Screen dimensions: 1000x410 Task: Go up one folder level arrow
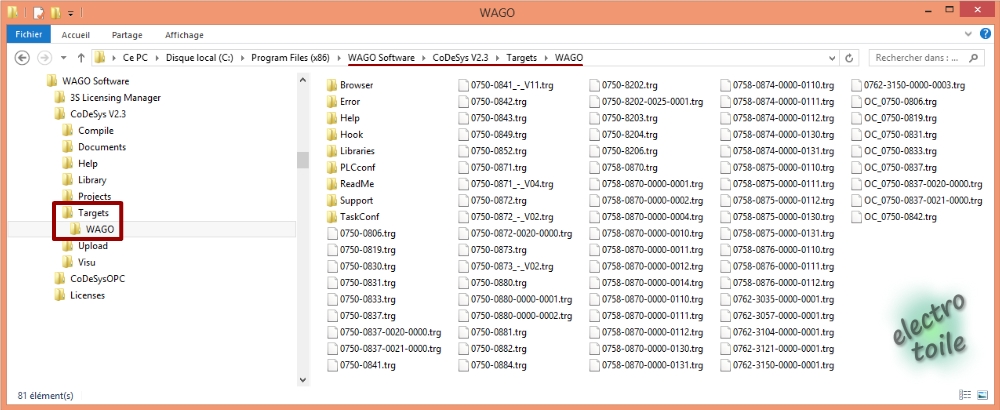pos(81,58)
